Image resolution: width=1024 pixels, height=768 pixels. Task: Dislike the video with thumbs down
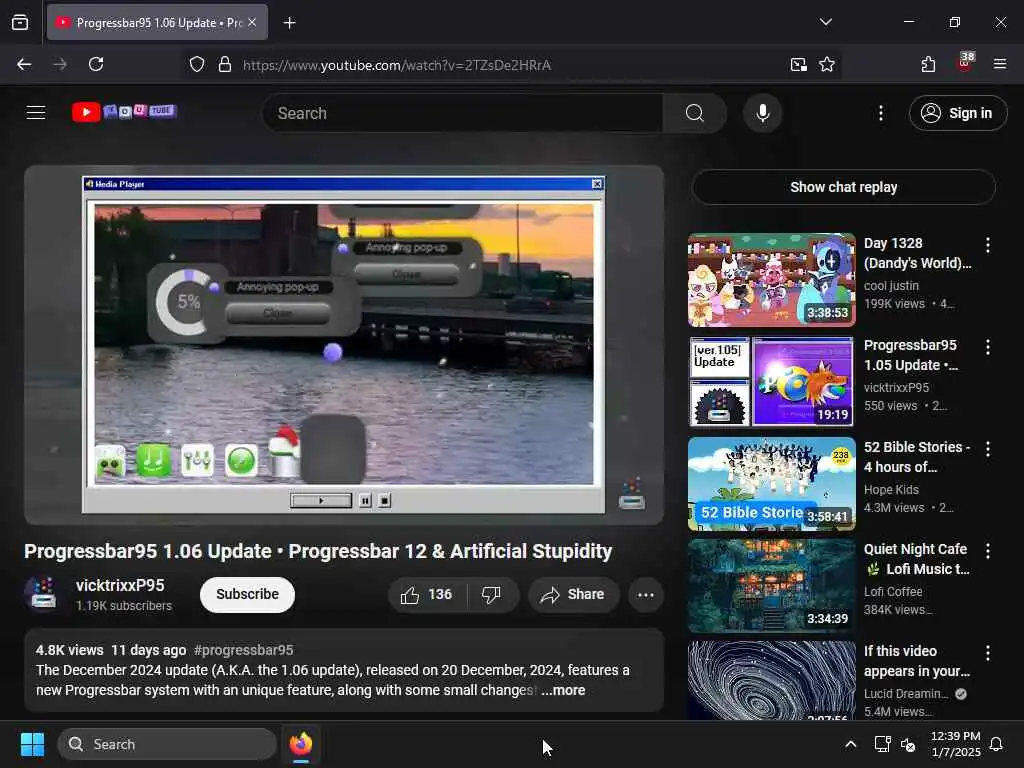point(491,594)
